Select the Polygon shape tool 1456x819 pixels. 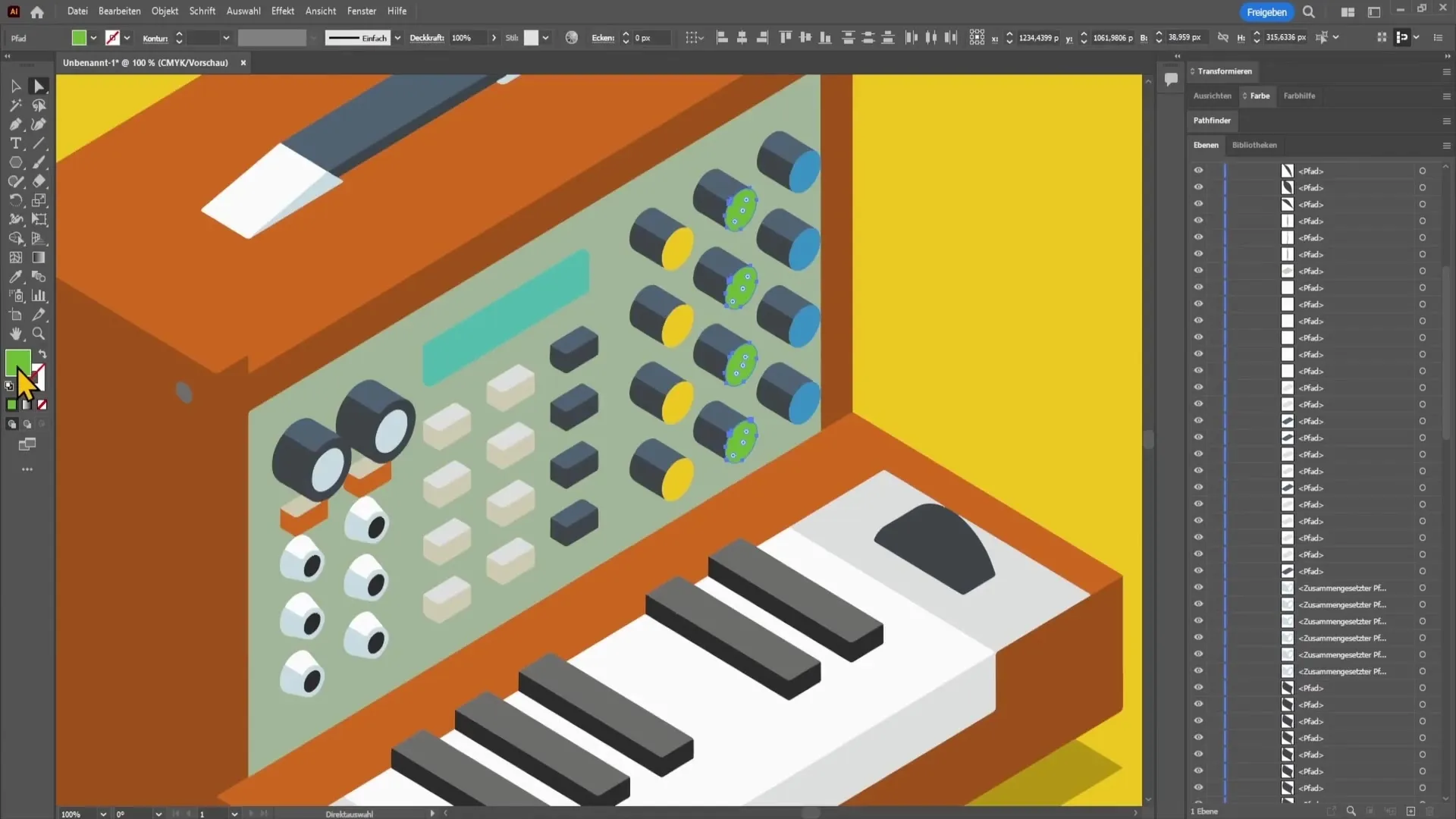coord(15,162)
